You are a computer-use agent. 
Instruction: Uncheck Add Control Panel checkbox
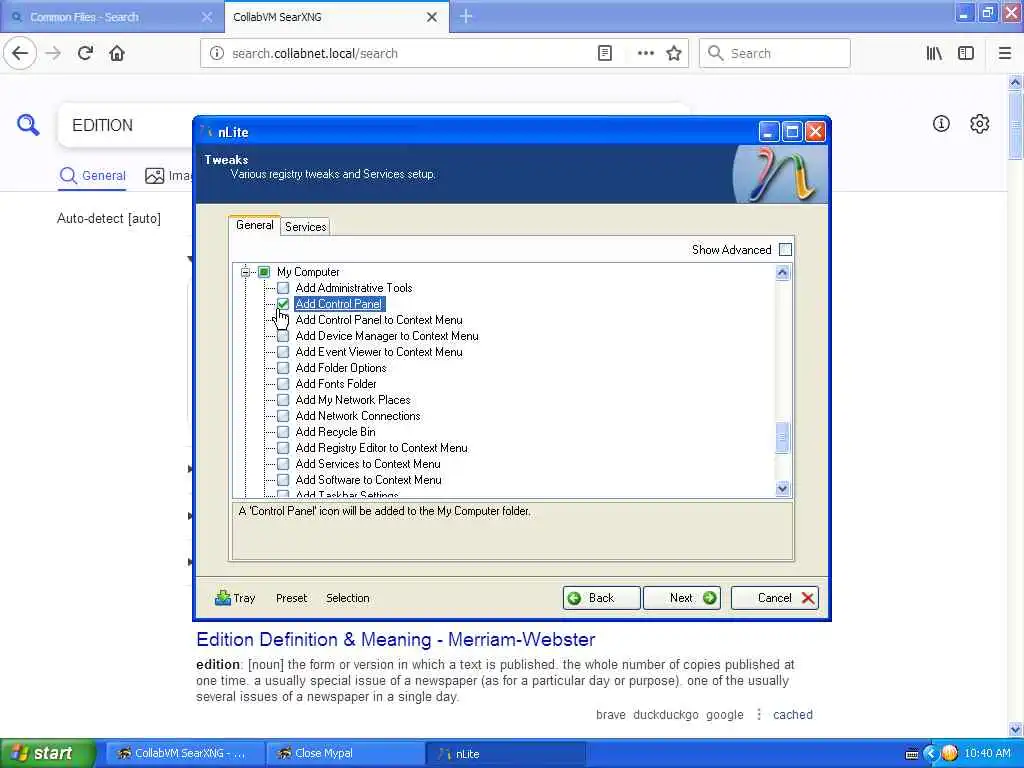283,304
